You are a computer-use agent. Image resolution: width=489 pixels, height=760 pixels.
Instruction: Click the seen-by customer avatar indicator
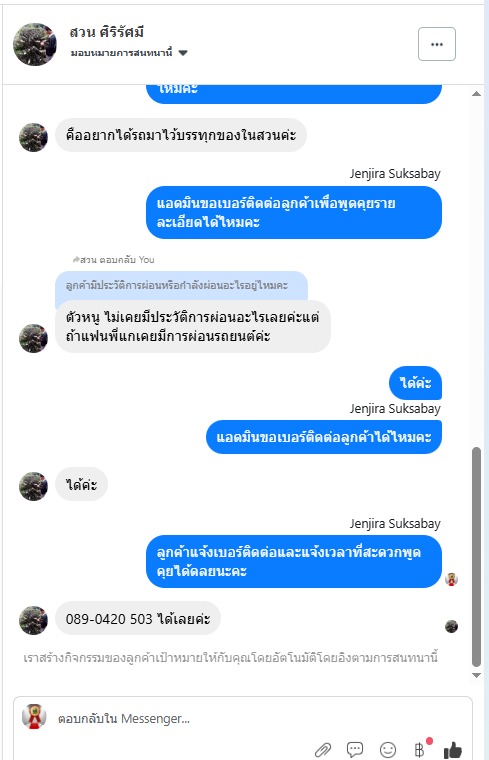click(451, 626)
